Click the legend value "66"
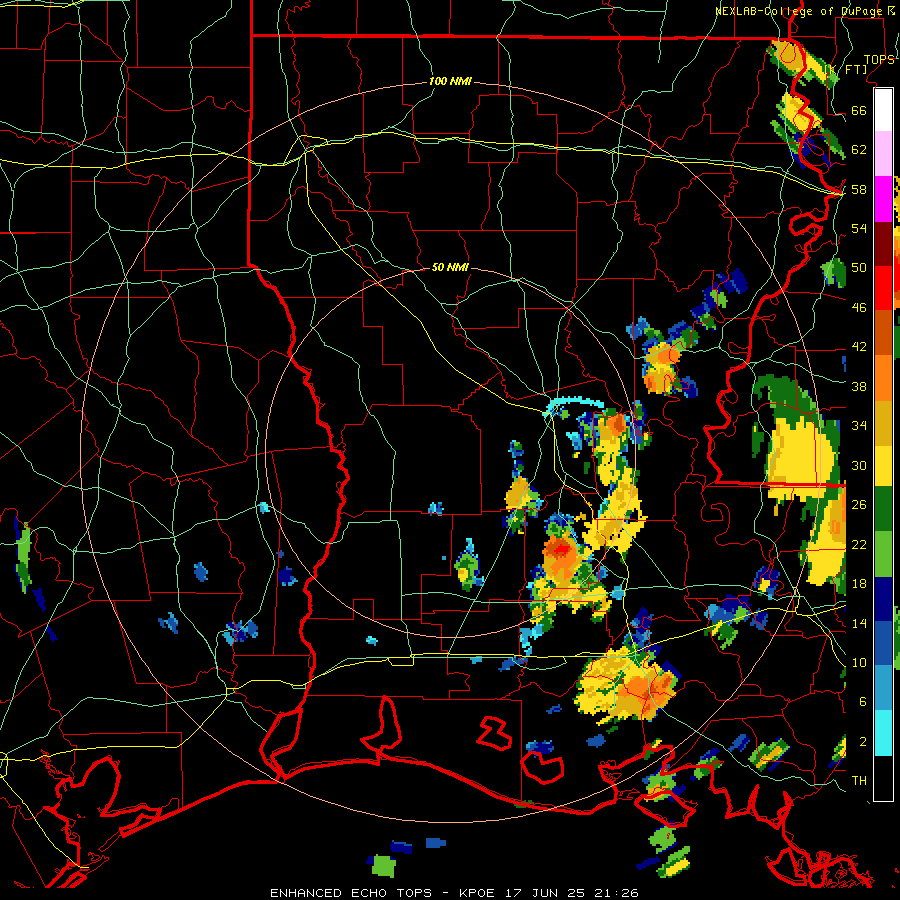 (859, 110)
